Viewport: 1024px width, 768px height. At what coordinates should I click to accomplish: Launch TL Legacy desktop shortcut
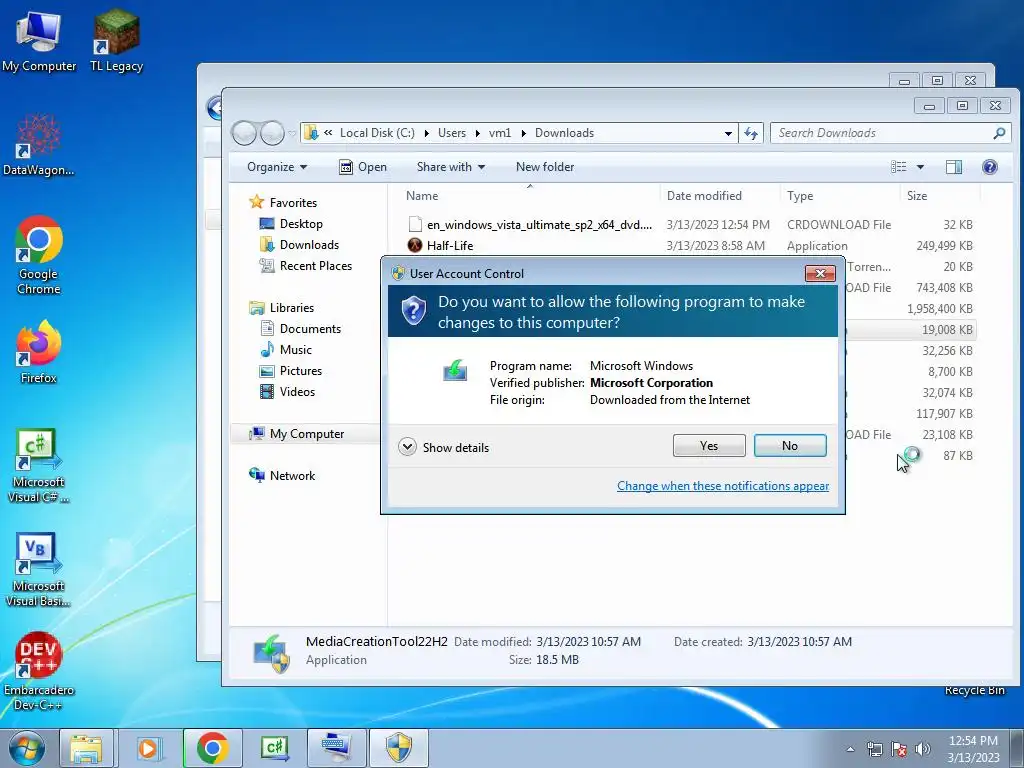pos(116,41)
